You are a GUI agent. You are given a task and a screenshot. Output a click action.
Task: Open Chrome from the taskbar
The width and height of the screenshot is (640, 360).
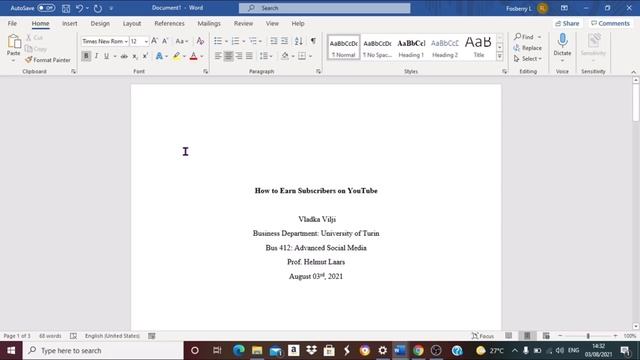click(418, 351)
